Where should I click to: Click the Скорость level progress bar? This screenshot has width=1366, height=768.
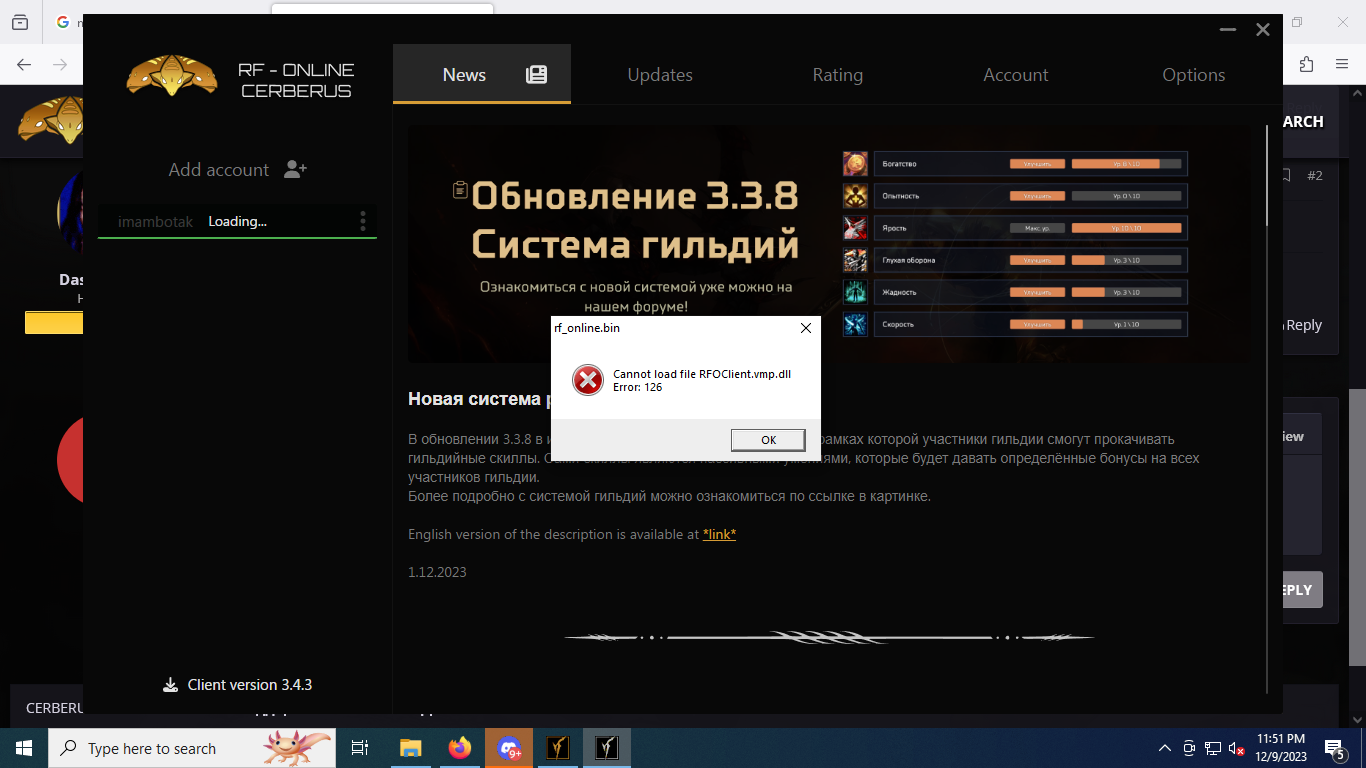tap(1126, 324)
